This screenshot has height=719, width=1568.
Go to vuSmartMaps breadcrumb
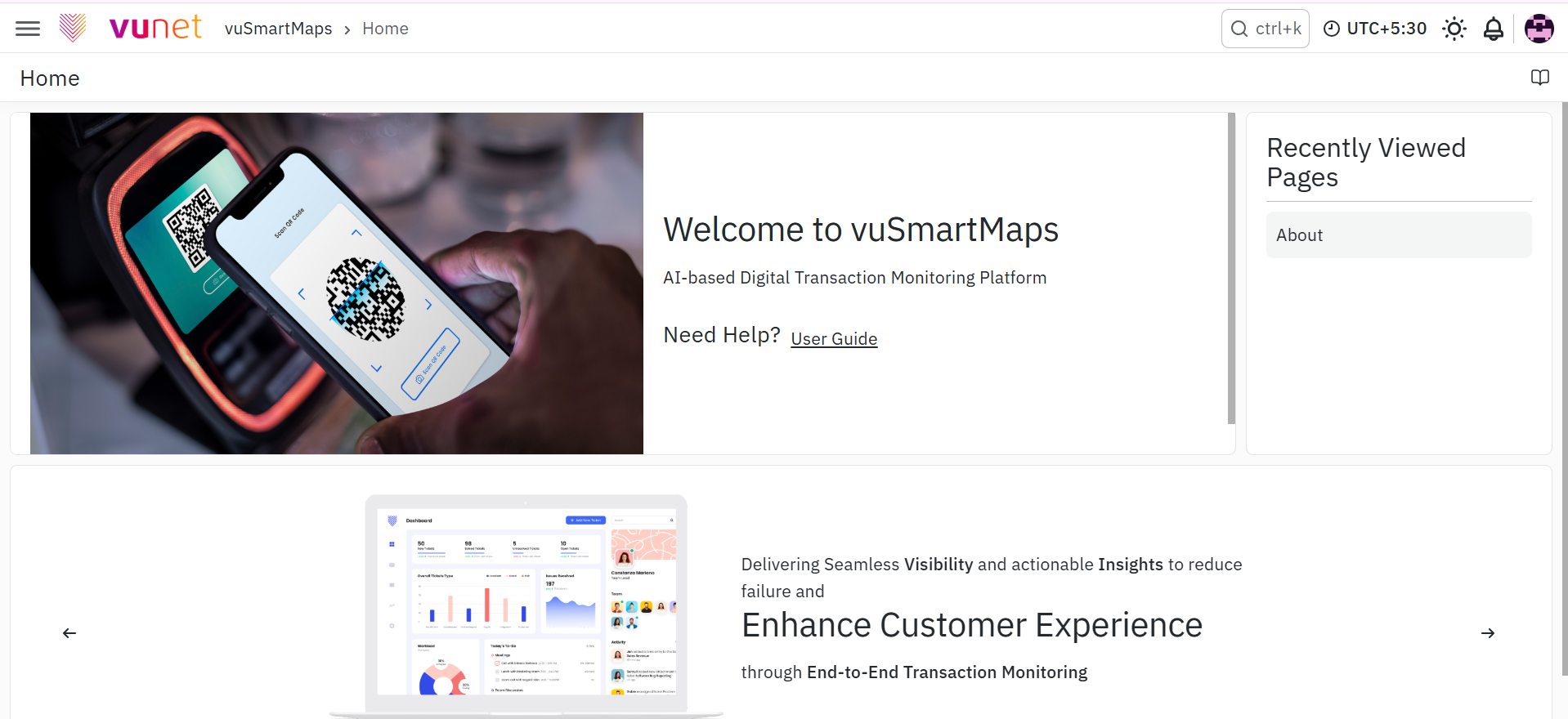[x=278, y=29]
